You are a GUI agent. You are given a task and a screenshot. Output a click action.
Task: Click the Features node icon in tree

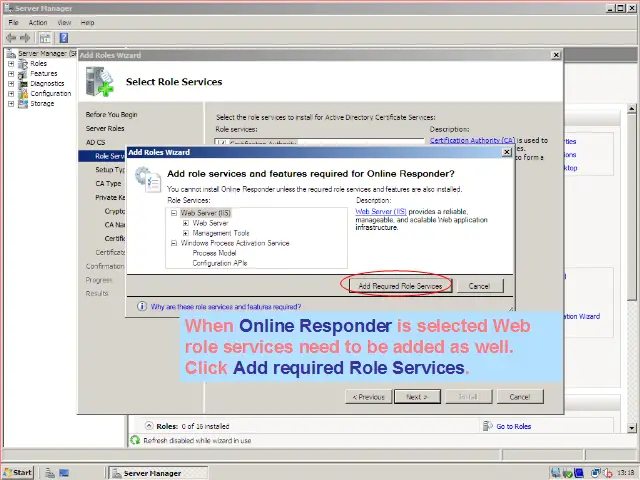[23, 74]
